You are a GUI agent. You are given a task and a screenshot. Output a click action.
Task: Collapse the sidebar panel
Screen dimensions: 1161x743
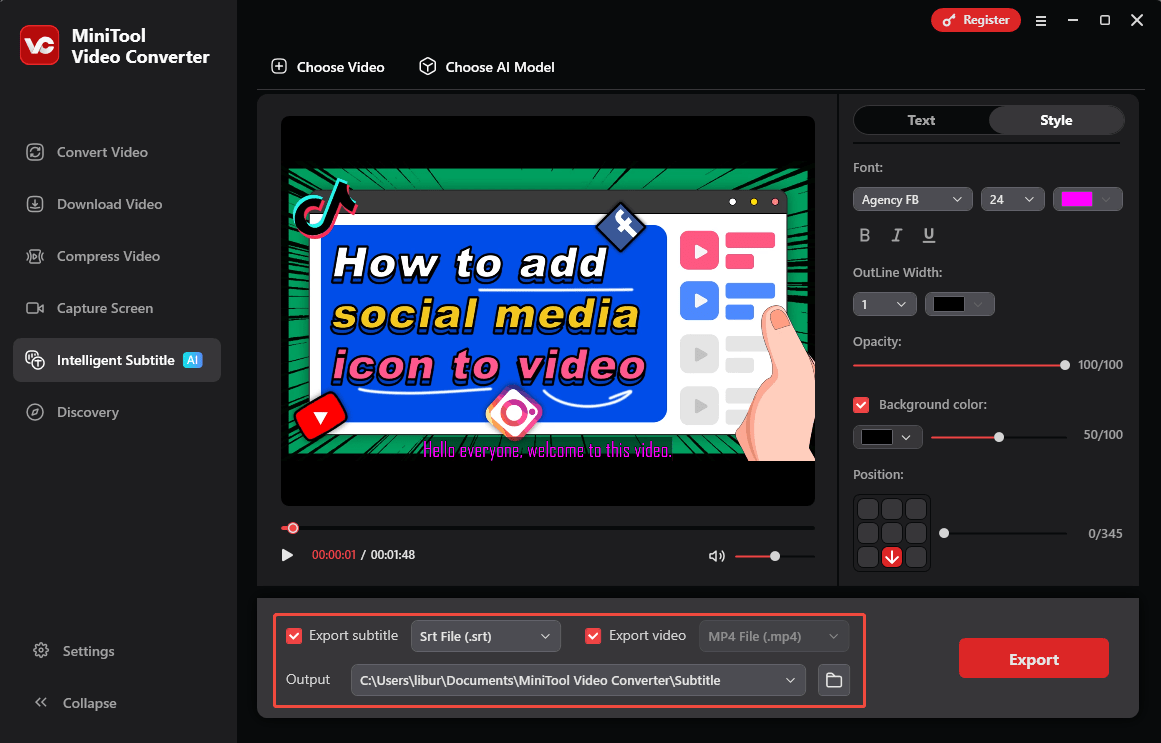(x=75, y=703)
